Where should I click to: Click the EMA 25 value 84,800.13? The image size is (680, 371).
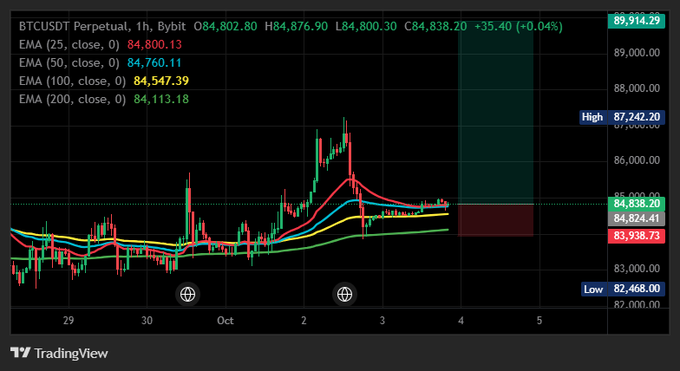pyautogui.click(x=154, y=45)
